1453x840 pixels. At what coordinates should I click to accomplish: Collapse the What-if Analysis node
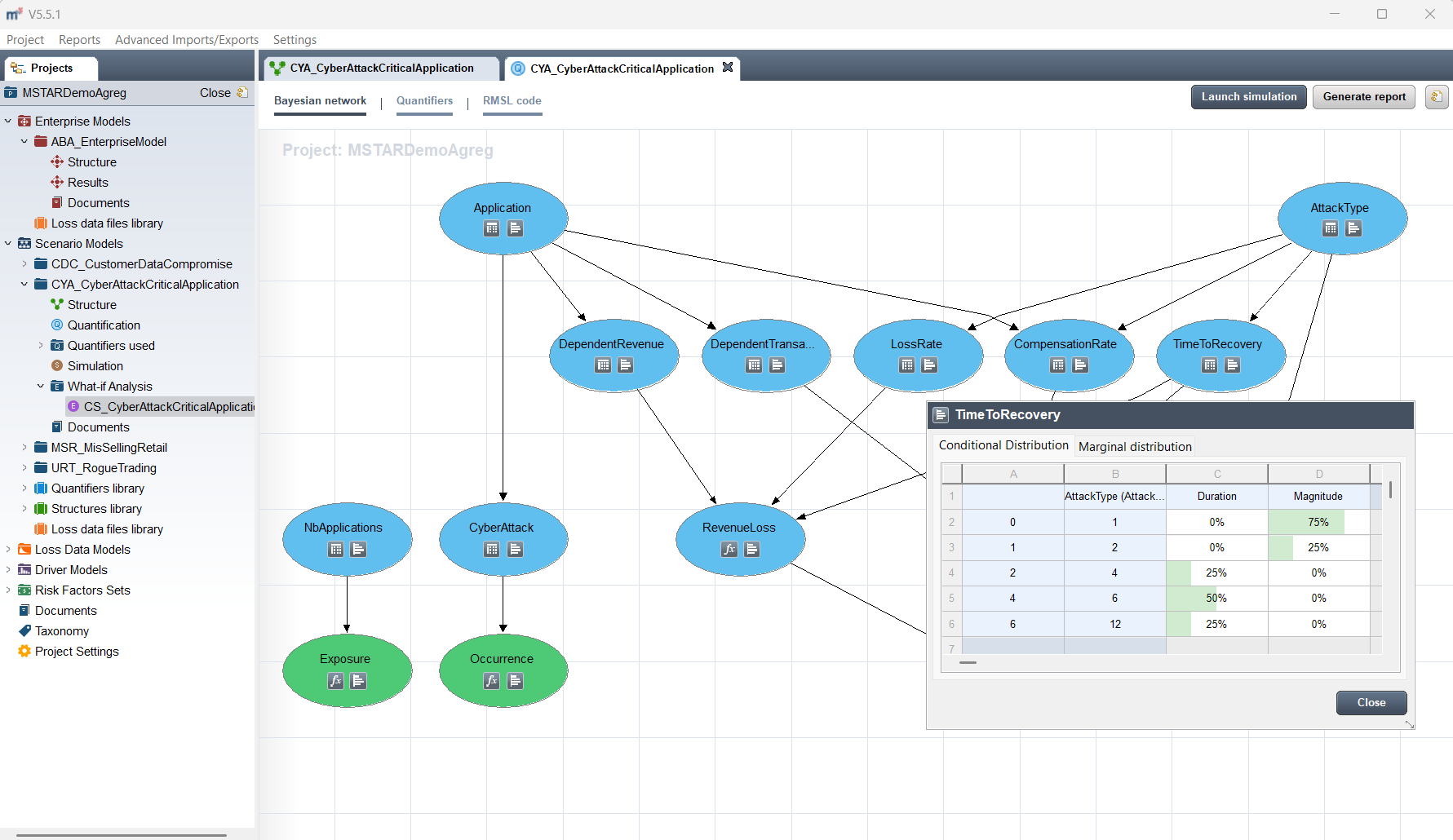pyautogui.click(x=41, y=387)
